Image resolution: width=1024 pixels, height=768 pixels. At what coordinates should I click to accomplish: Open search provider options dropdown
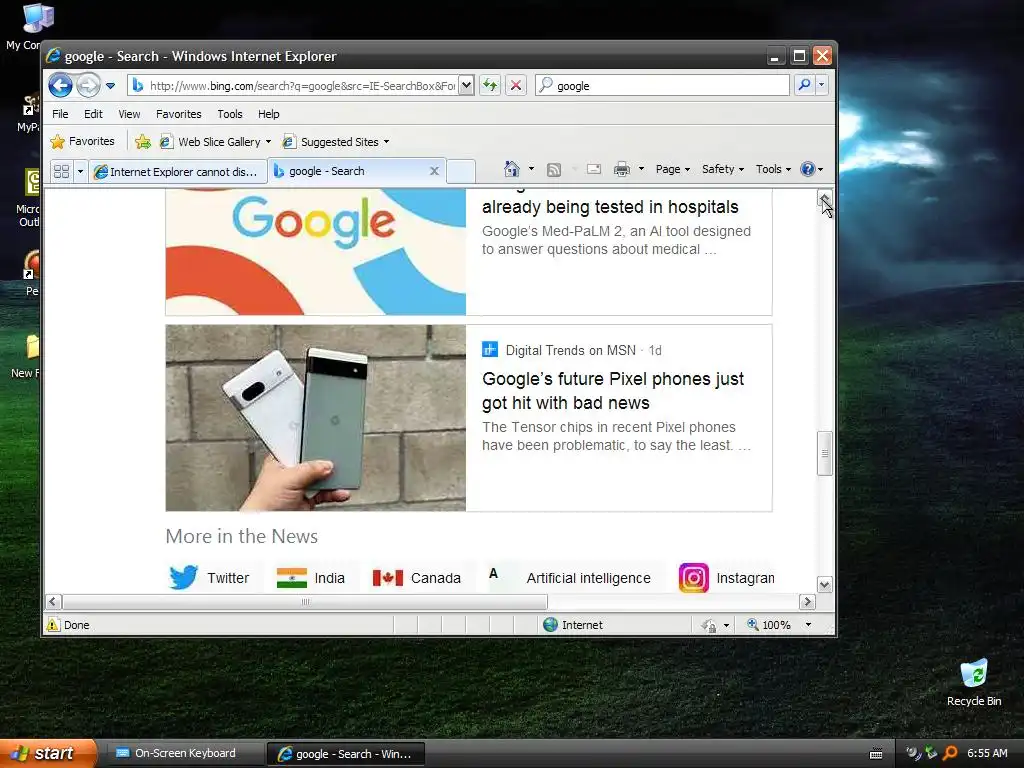click(x=822, y=85)
